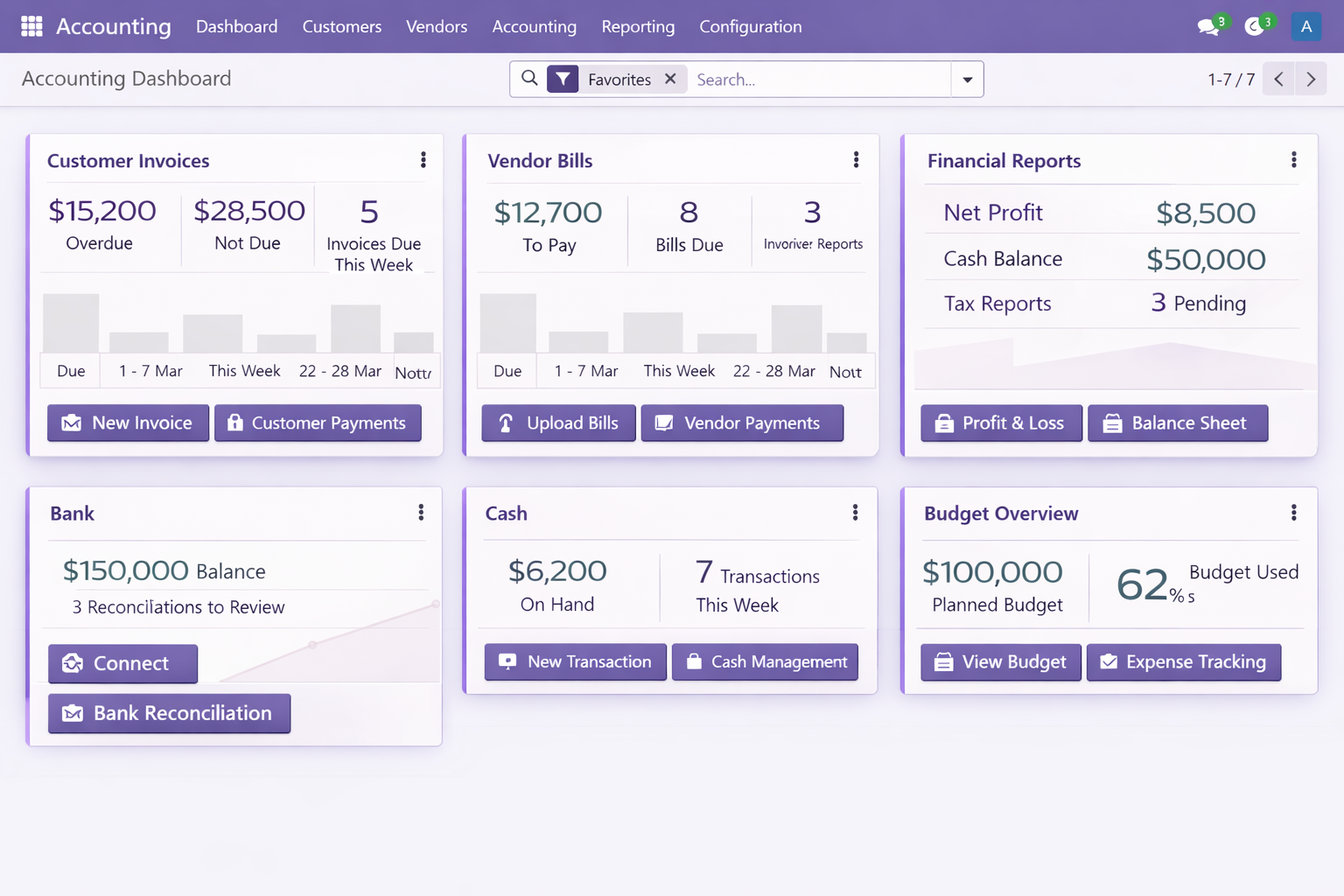This screenshot has width=1344, height=896.
Task: Open the Reporting menu
Action: point(638,26)
